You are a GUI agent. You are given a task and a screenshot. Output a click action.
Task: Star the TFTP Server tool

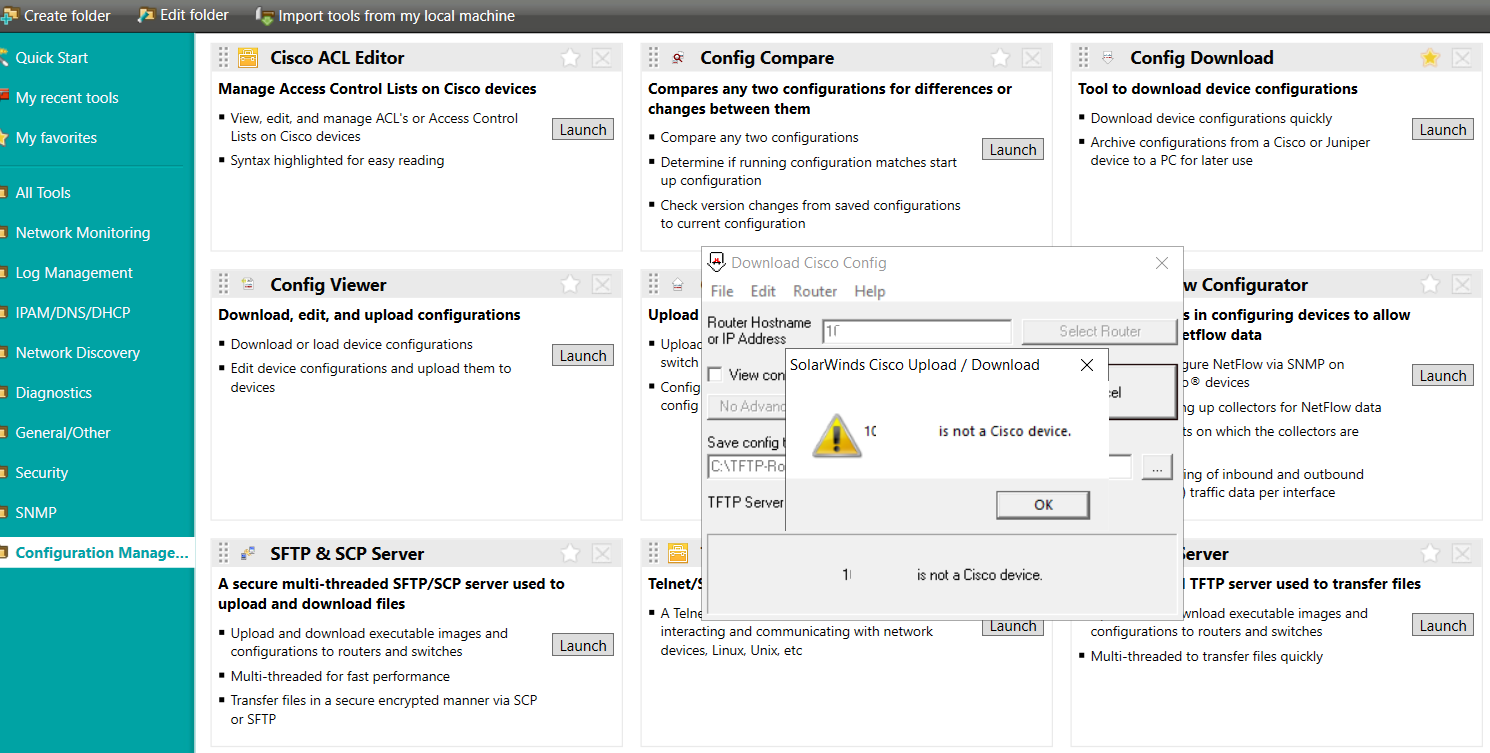click(1430, 554)
